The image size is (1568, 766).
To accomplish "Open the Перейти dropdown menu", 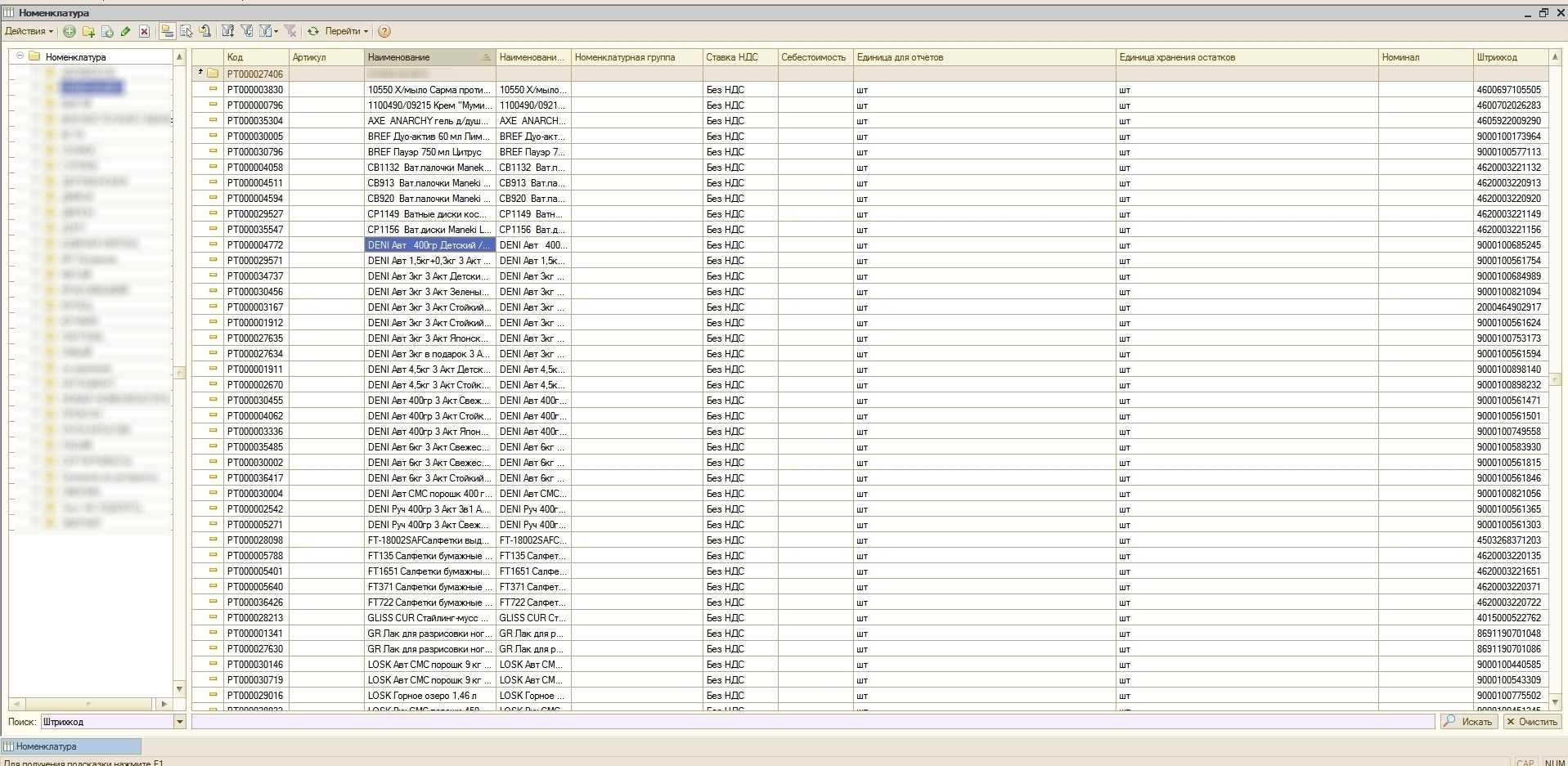I will click(x=346, y=31).
